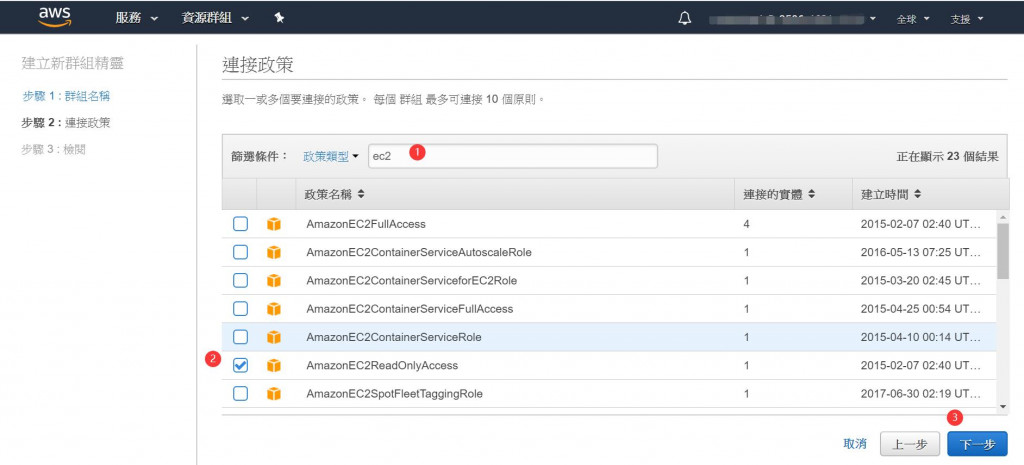Click the AmazonEC2ContainerServiceAutoscaleRole policy name
The height and width of the screenshot is (465, 1024).
coord(419,252)
